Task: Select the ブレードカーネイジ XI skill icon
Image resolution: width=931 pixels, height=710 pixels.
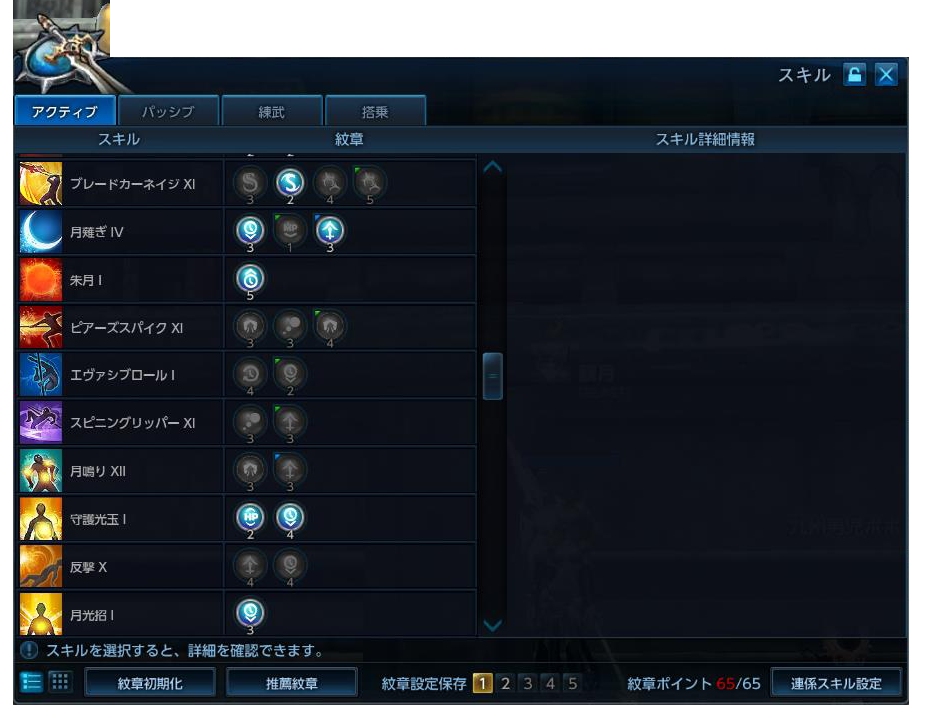Action: 40,183
